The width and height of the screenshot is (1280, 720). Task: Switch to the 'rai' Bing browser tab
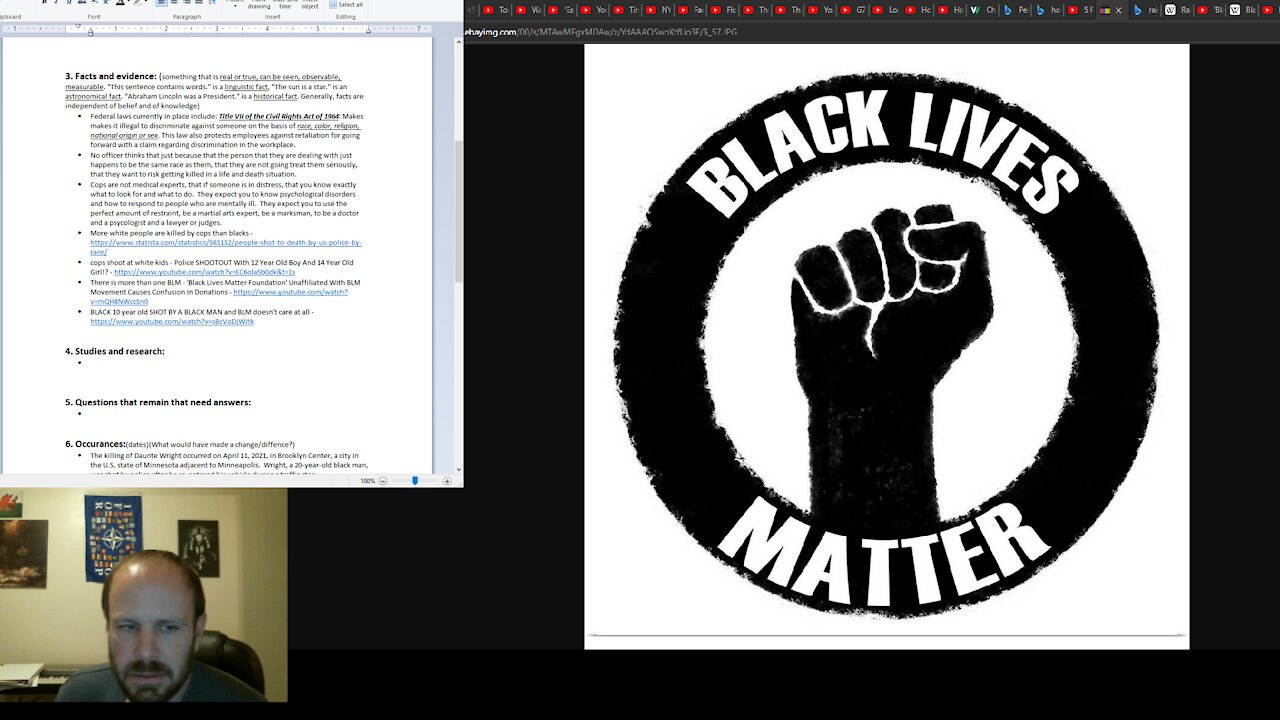click(x=1145, y=10)
